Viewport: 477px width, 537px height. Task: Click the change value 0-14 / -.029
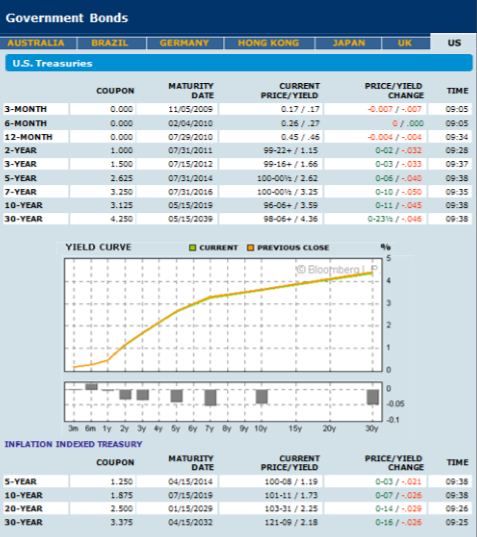(399, 509)
